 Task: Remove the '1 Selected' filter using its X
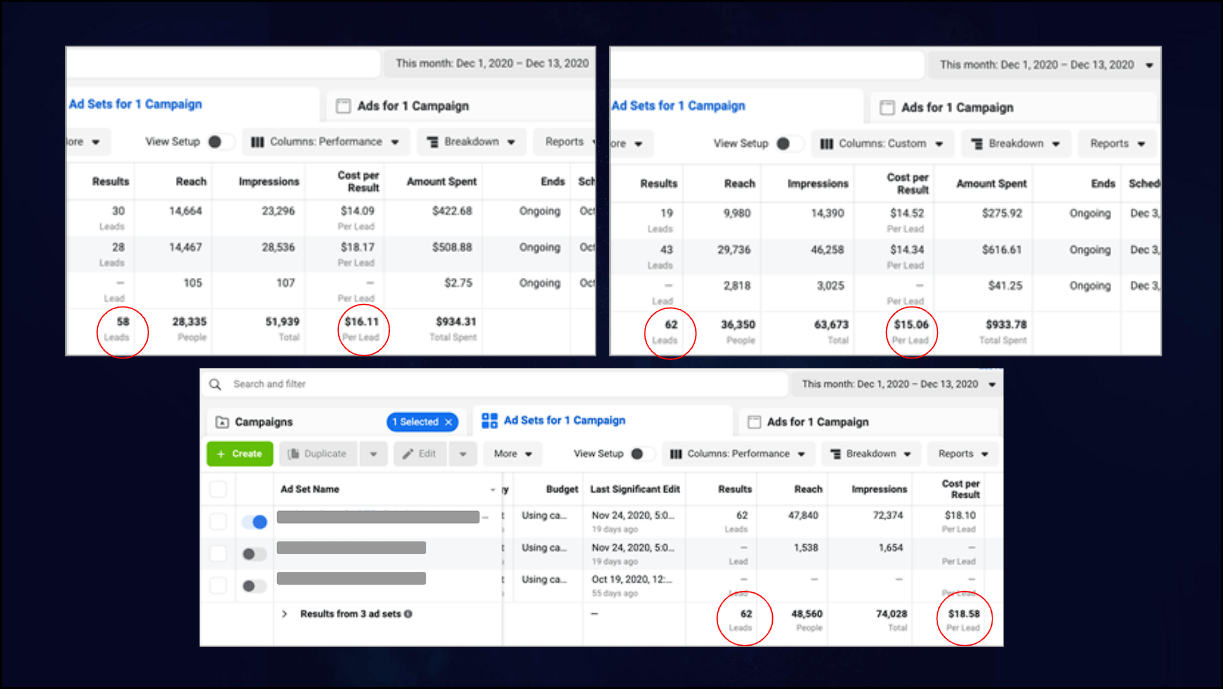[x=448, y=422]
